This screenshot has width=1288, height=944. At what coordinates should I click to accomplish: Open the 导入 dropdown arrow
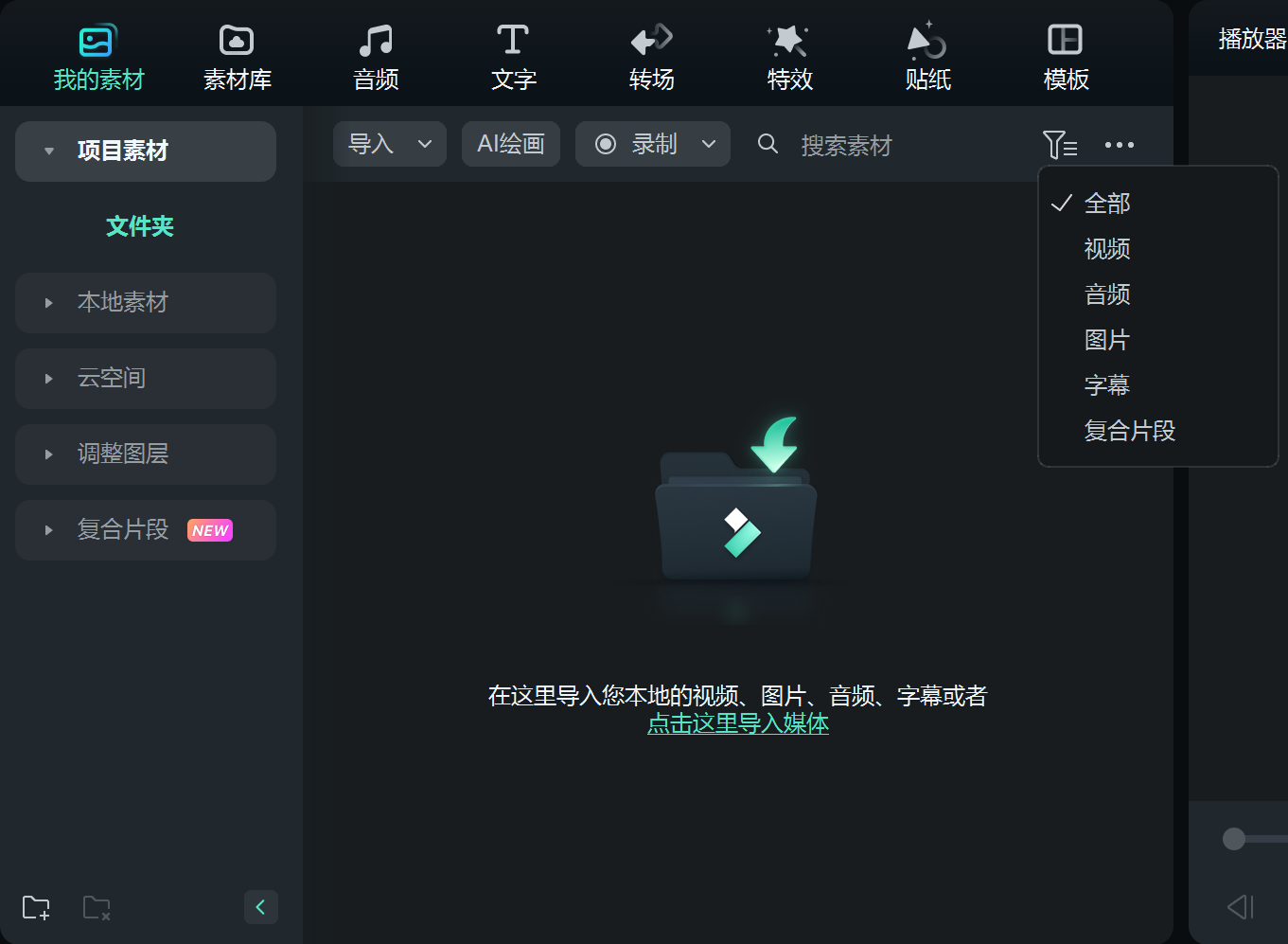(425, 144)
